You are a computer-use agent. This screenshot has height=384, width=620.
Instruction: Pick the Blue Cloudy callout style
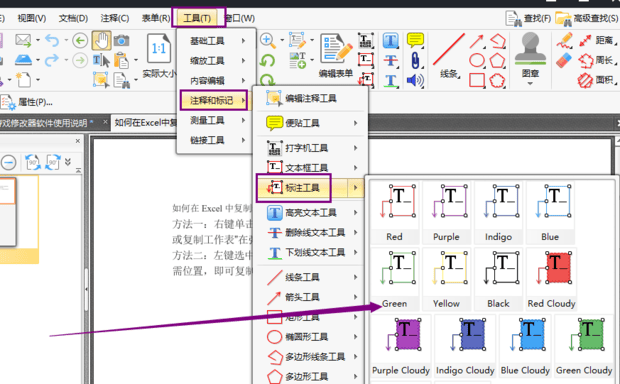(x=525, y=346)
